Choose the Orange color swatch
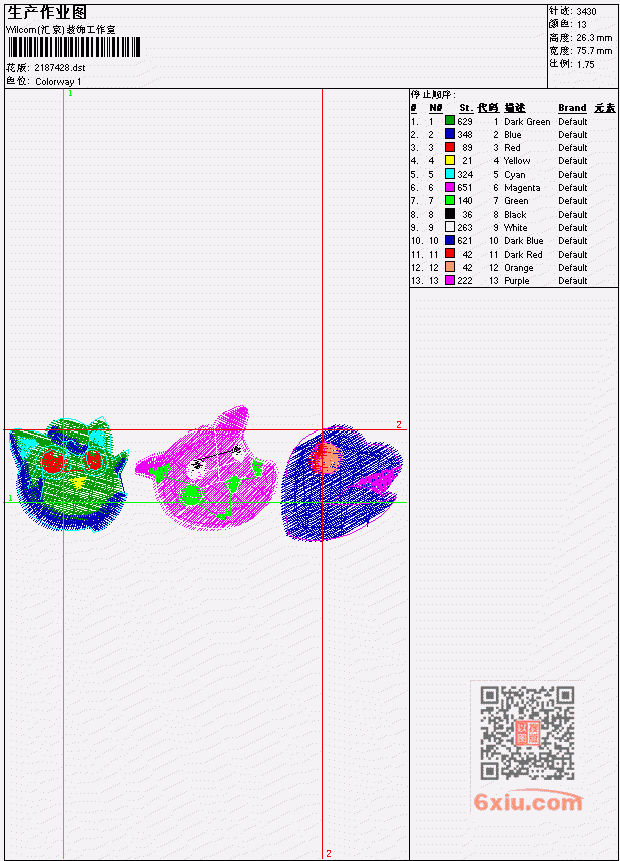The height and width of the screenshot is (861, 620). (450, 267)
